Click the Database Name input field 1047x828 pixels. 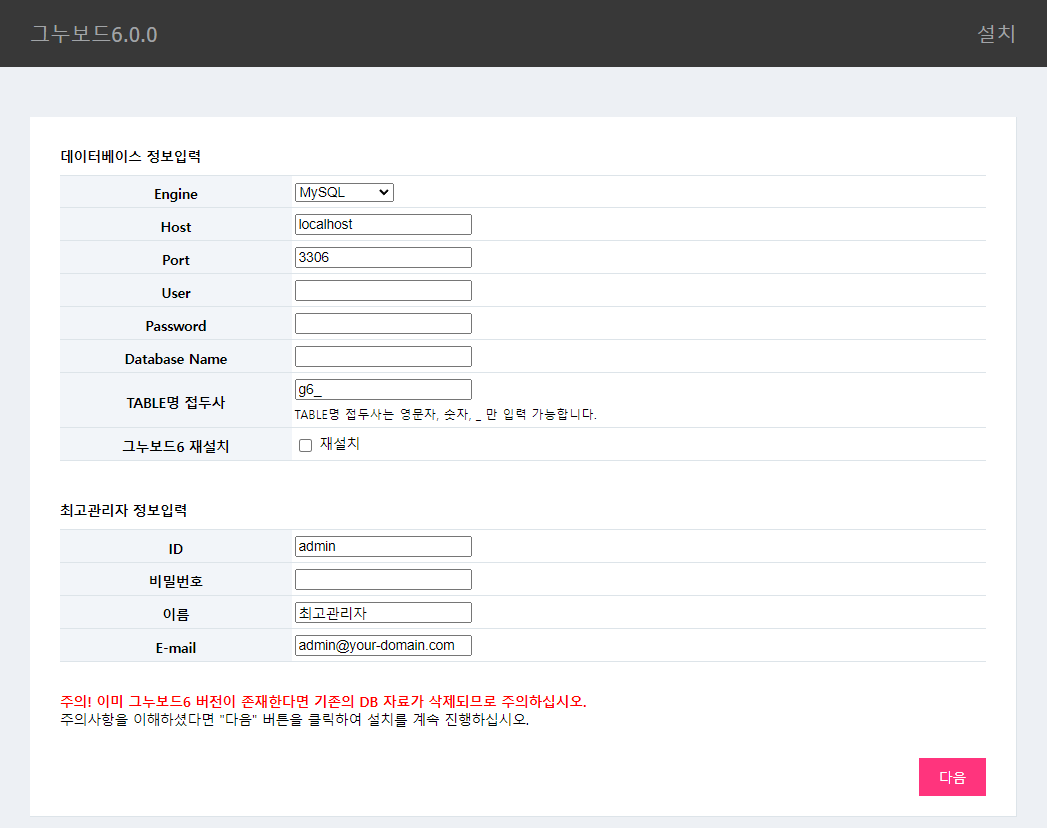click(383, 357)
